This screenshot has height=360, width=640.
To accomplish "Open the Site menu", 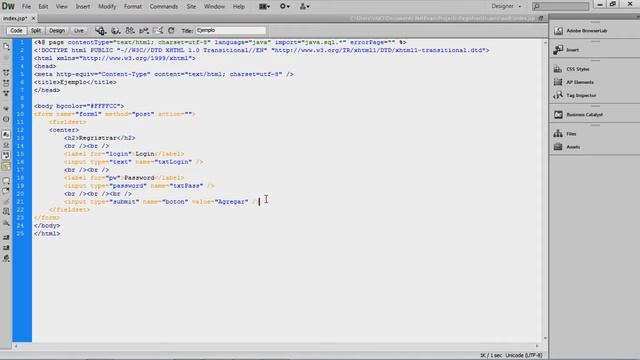I will [x=191, y=7].
